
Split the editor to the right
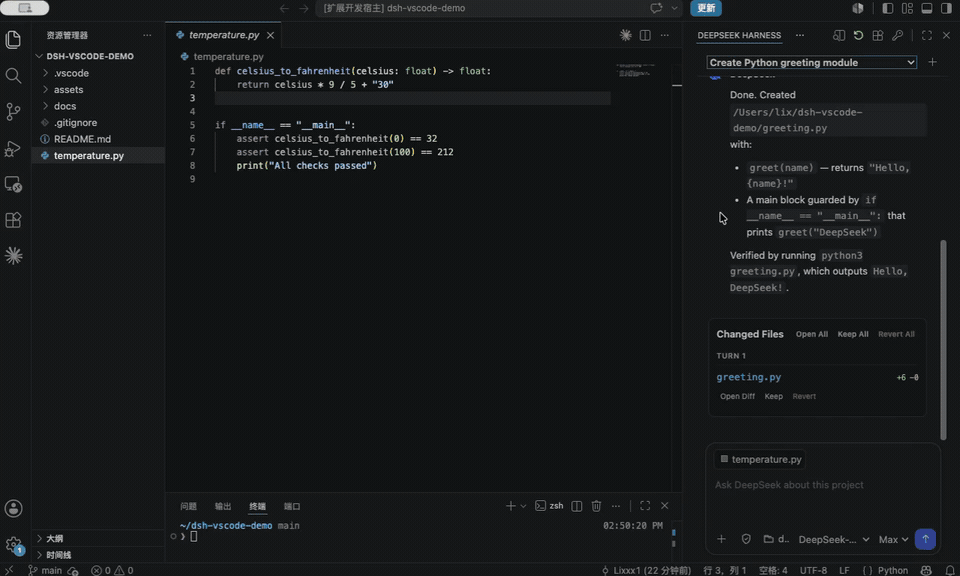(645, 36)
